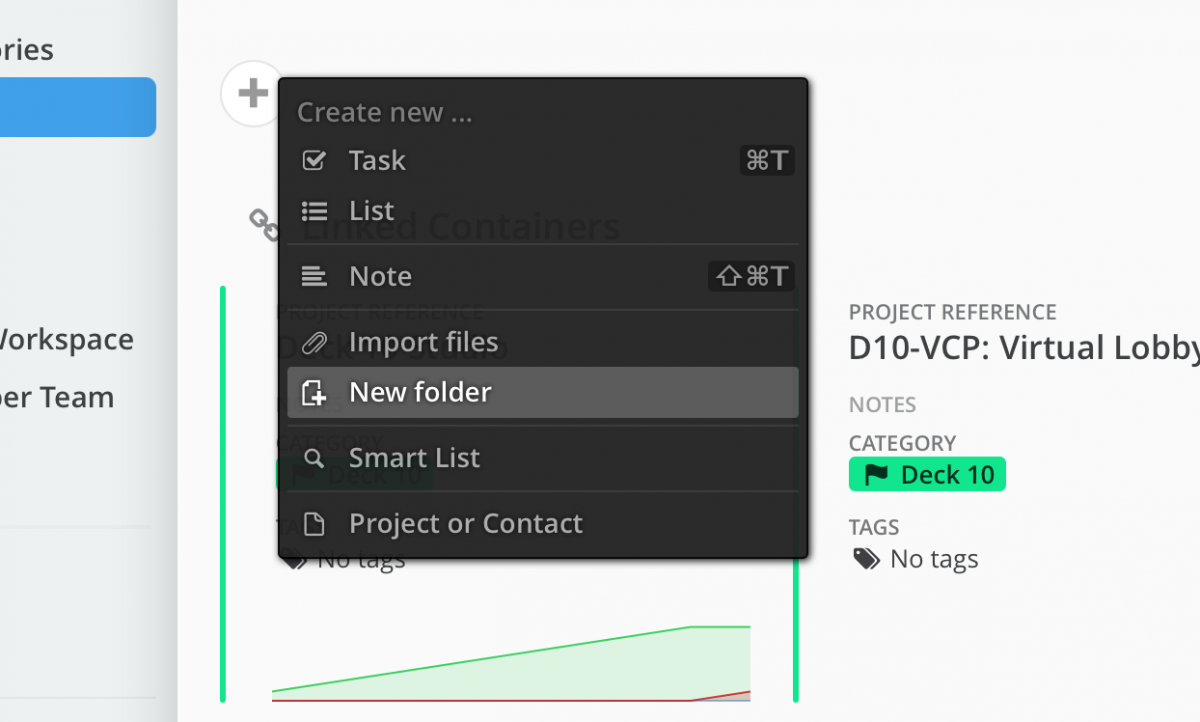
Task: Select Task from the Create new menu
Action: point(377,160)
